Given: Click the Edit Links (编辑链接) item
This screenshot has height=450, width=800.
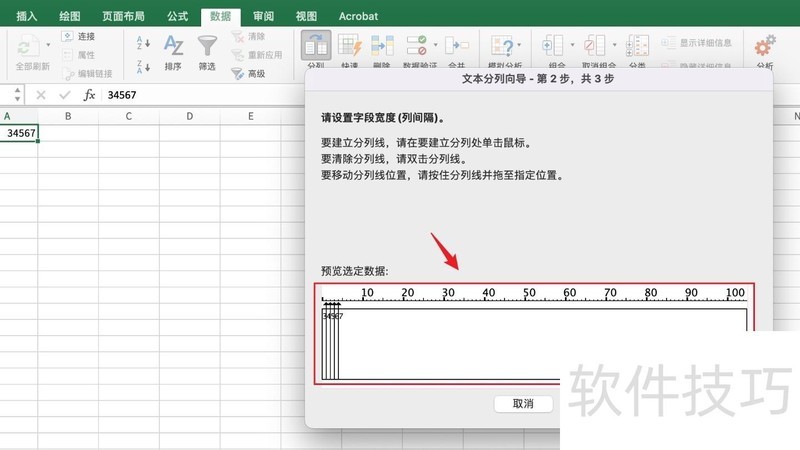Looking at the screenshot, I should (x=87, y=73).
